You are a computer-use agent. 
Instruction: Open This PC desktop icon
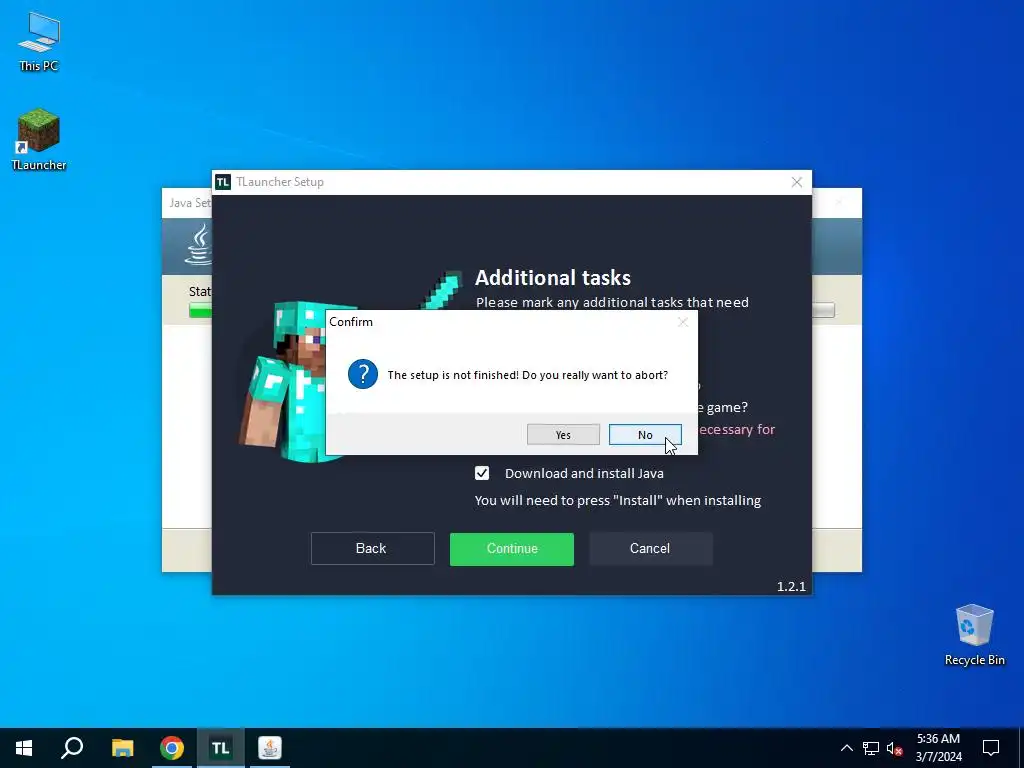pyautogui.click(x=39, y=41)
